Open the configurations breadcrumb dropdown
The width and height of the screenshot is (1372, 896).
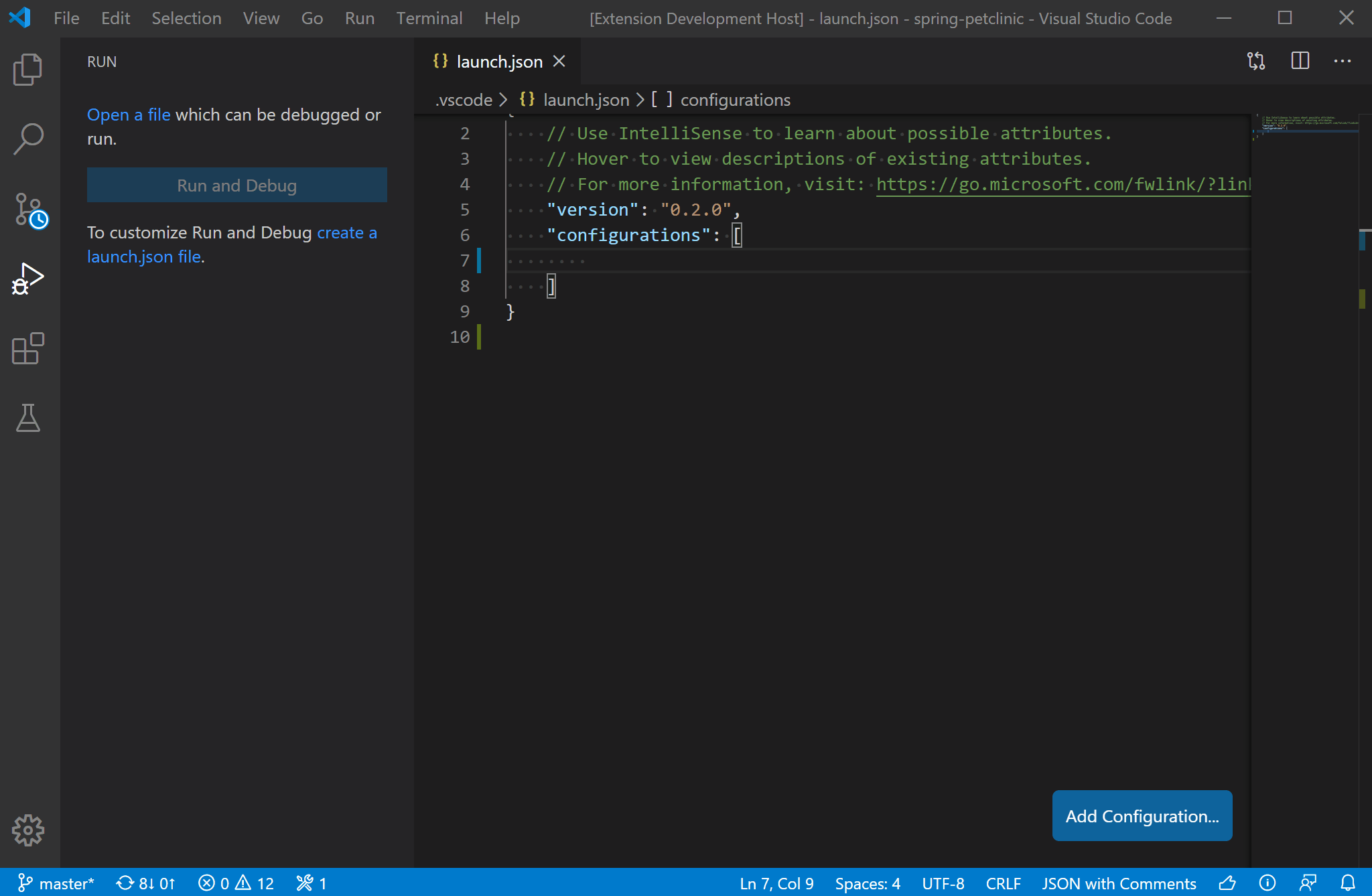coord(735,99)
